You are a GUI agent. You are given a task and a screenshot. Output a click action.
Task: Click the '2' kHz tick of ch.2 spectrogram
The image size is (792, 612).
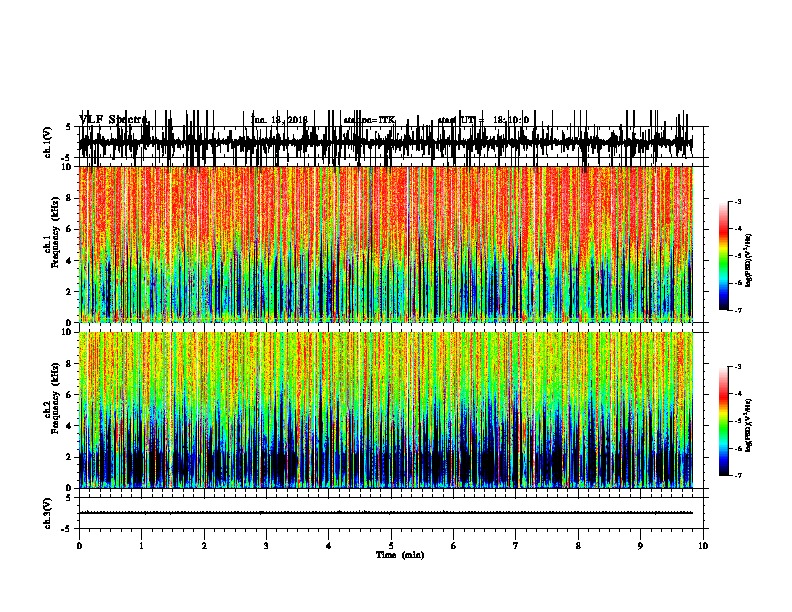click(x=70, y=457)
